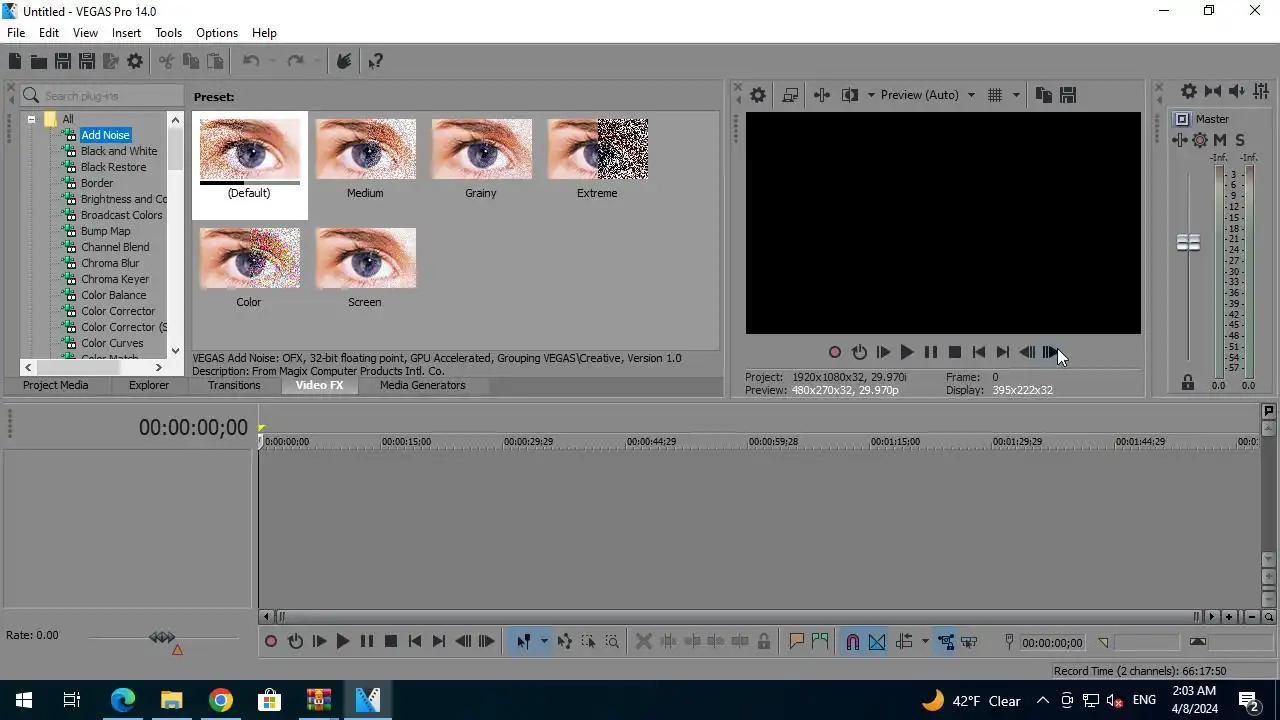The image size is (1280, 720).
Task: Click the What's This help icon
Action: tap(376, 62)
